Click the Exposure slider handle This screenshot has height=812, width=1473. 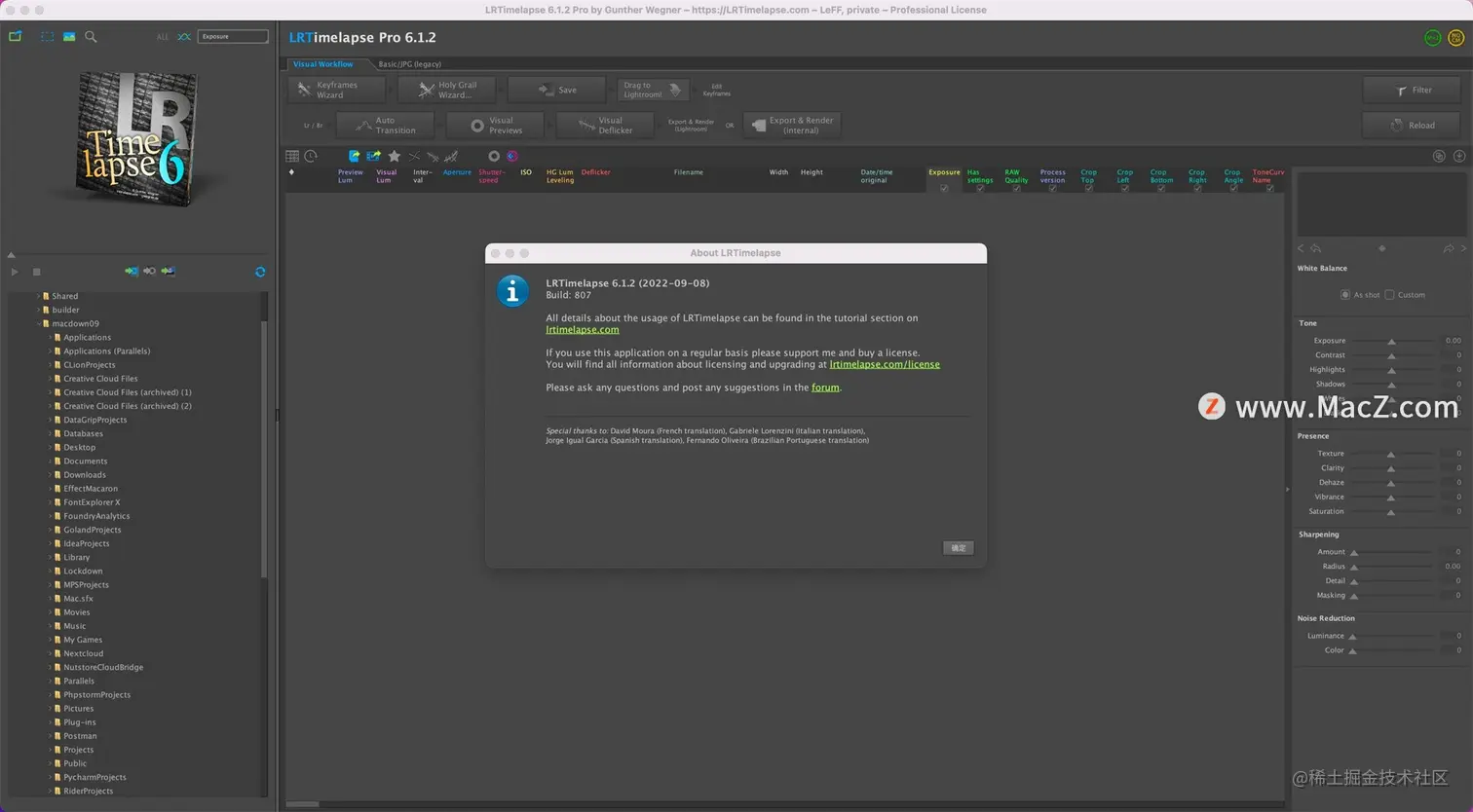pyautogui.click(x=1391, y=341)
